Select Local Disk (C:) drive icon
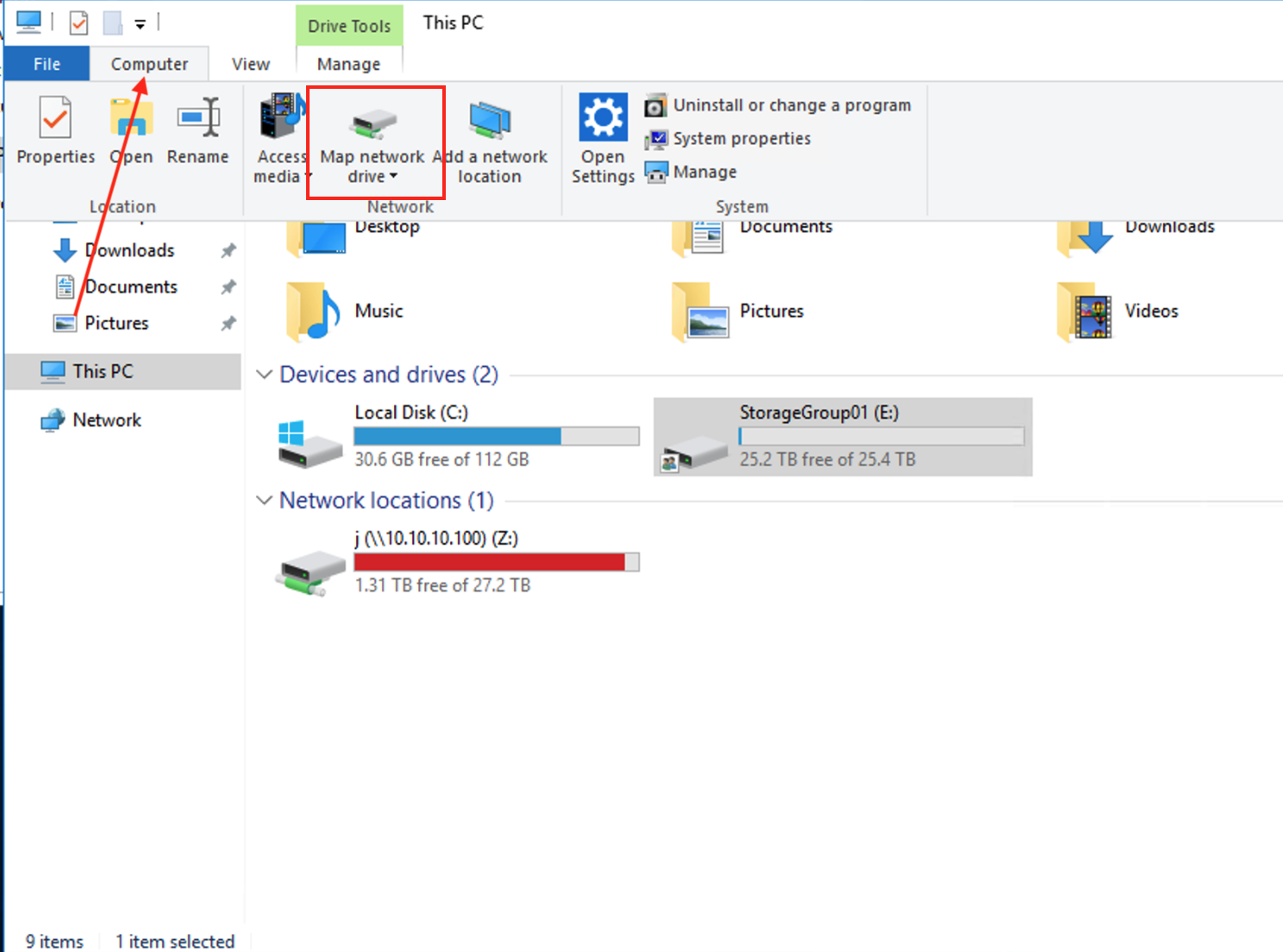Screen dimensions: 1283x952 click(x=310, y=443)
